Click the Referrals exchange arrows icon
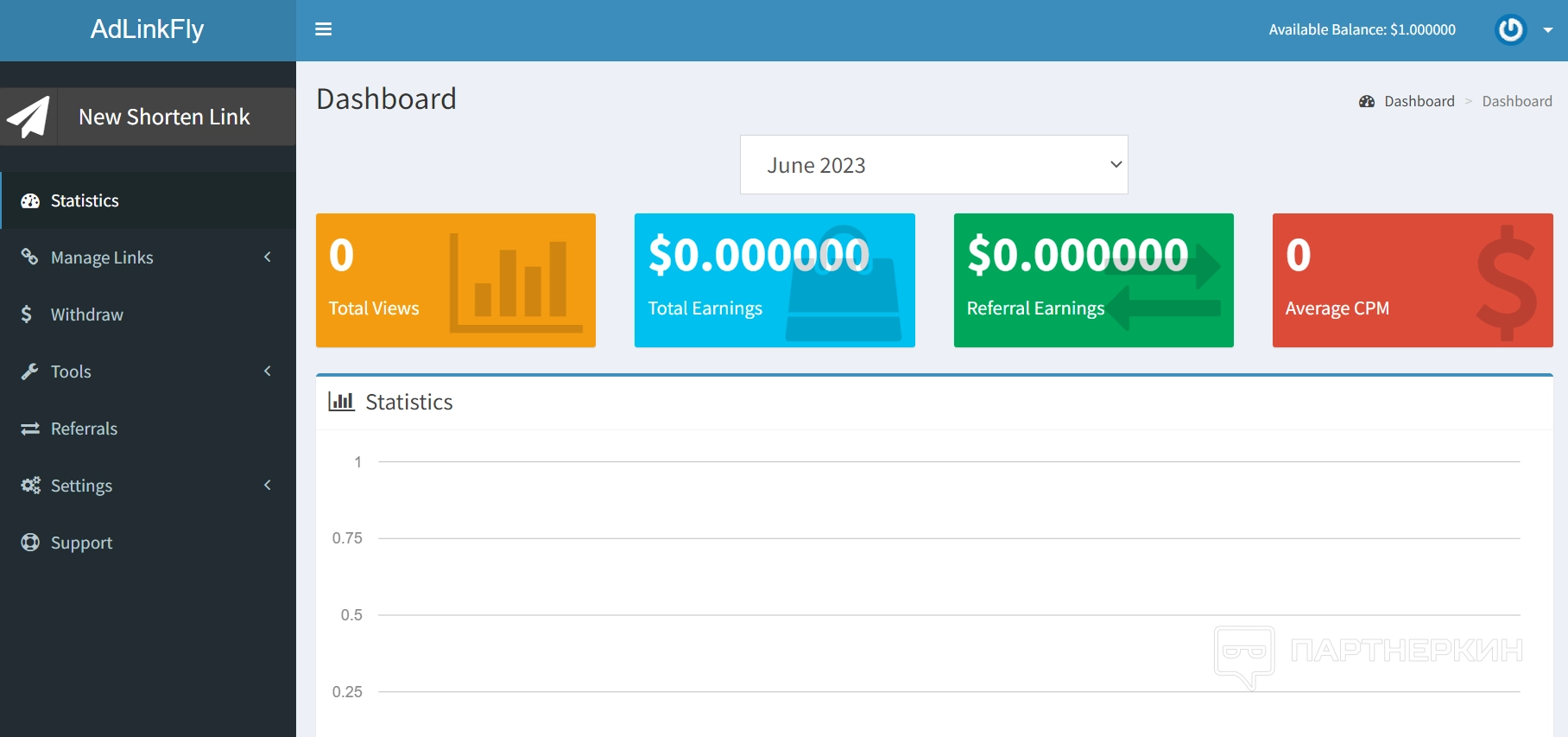This screenshot has height=737, width=1568. [x=30, y=429]
